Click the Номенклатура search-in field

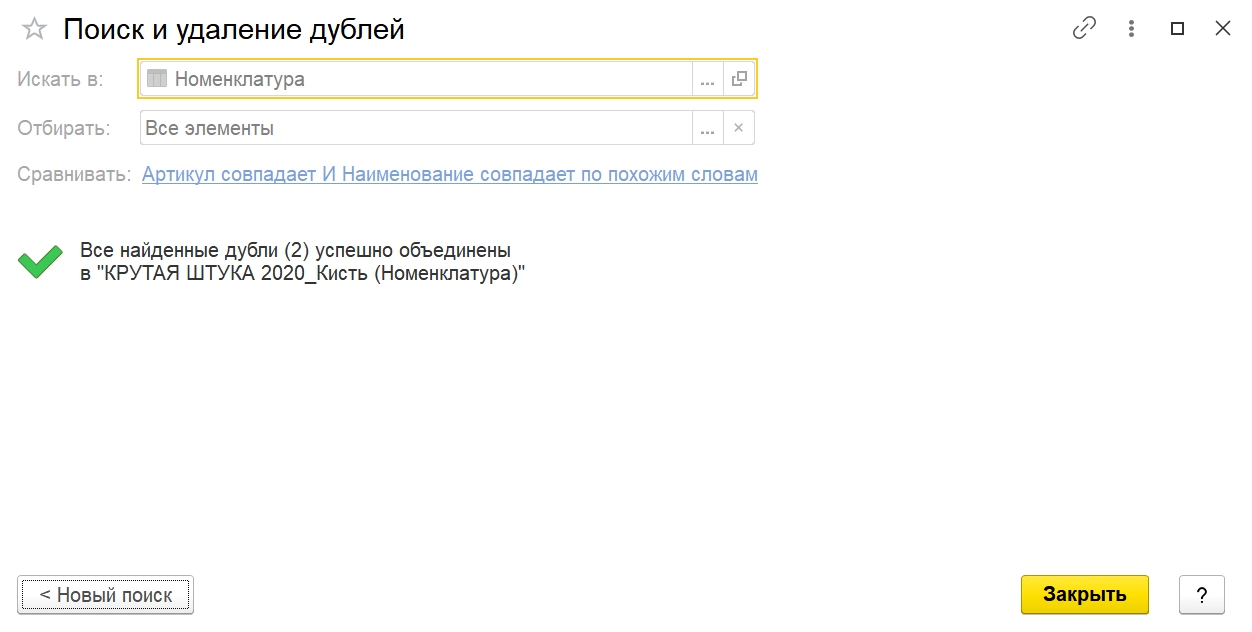(416, 79)
